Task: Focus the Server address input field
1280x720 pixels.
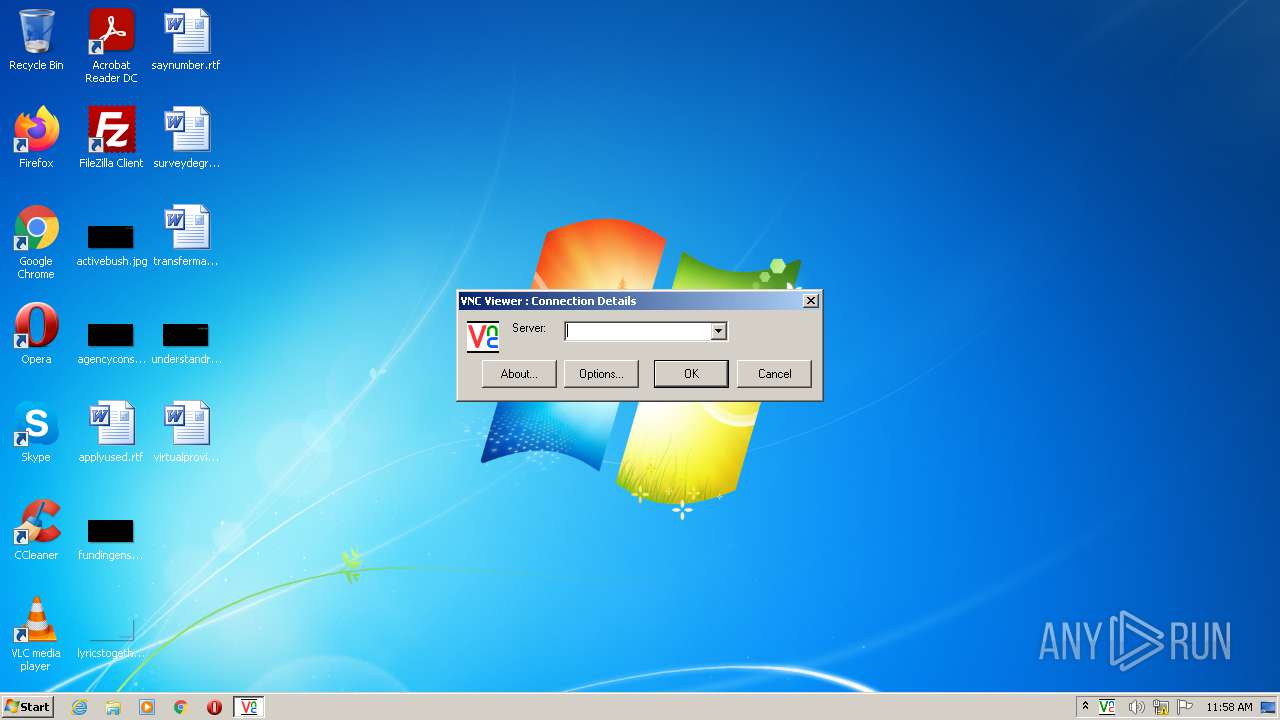Action: click(x=638, y=331)
